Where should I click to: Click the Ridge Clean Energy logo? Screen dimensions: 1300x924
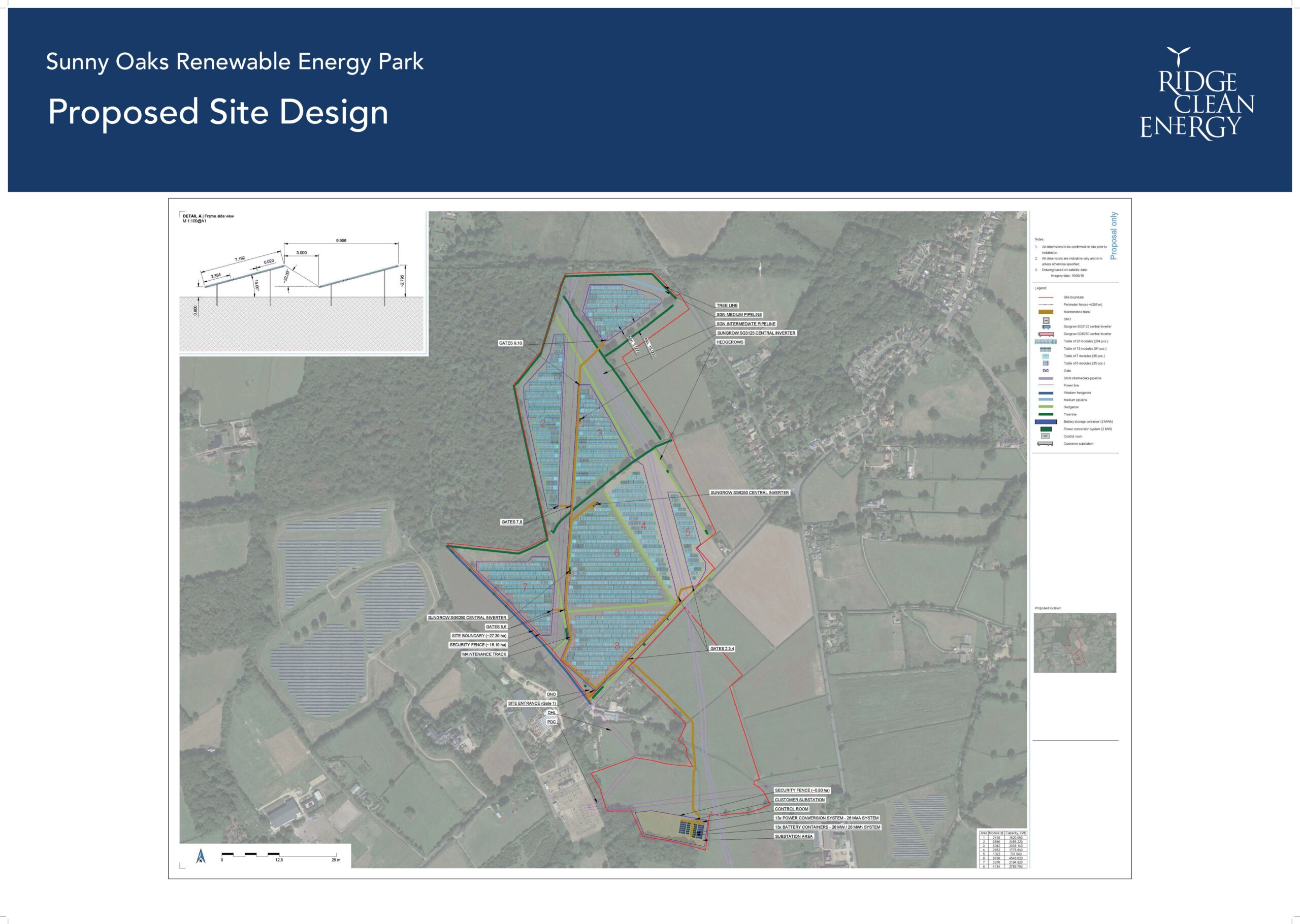click(1196, 93)
